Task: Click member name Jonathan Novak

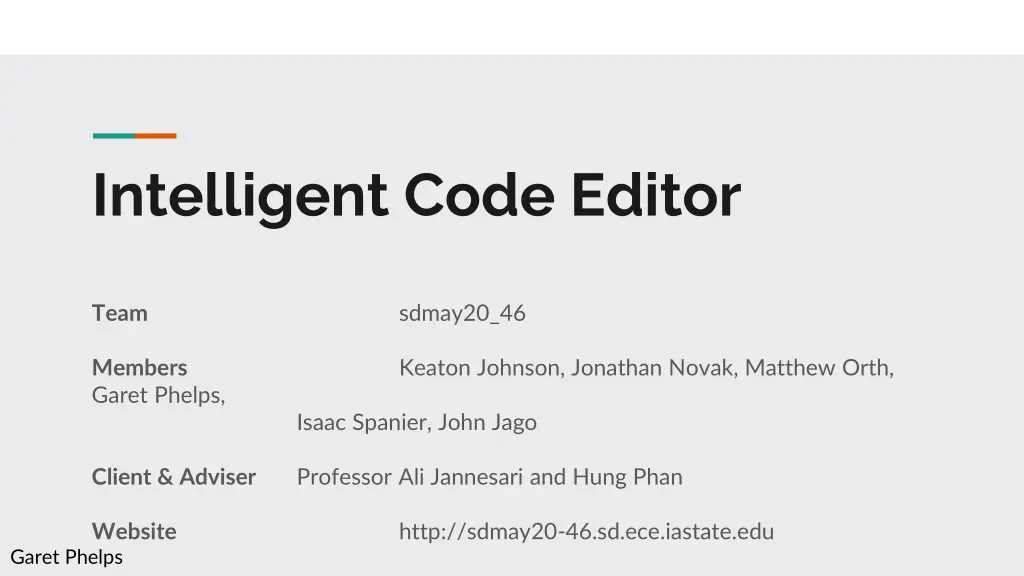Action: point(653,368)
